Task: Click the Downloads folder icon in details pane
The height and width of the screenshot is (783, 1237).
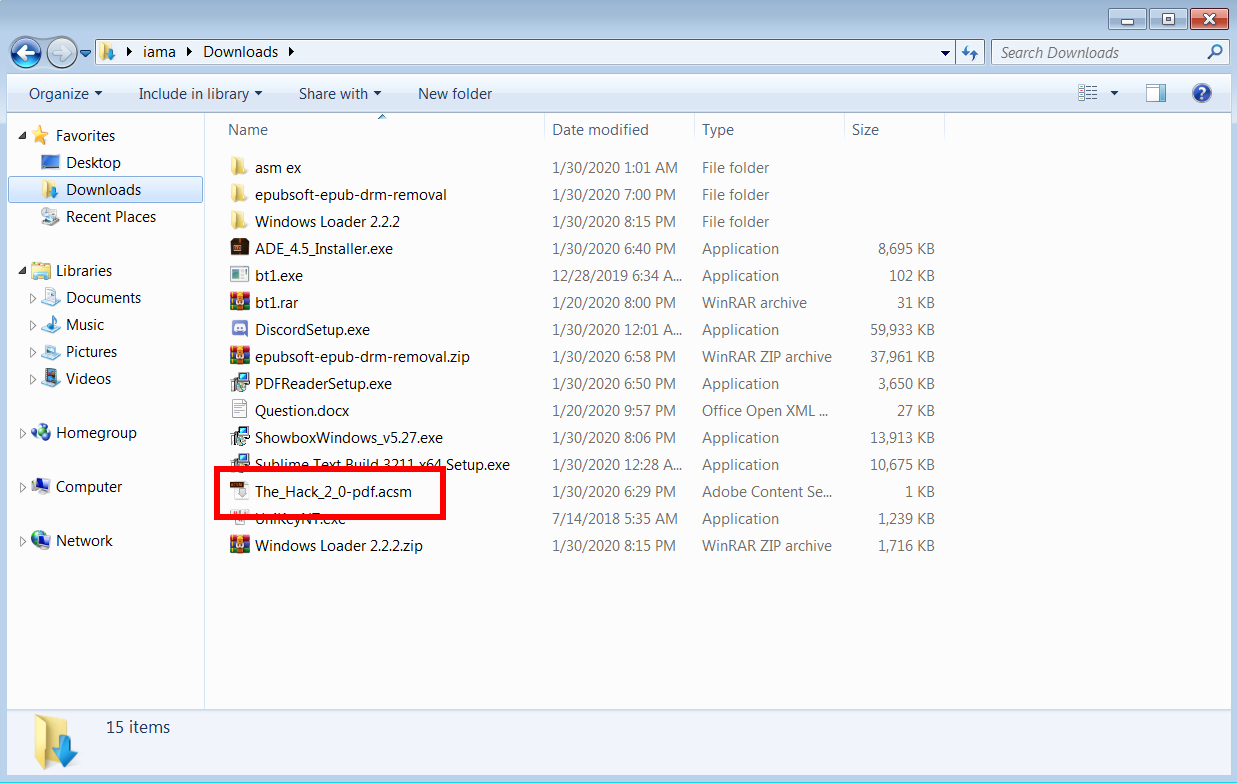Action: 55,742
